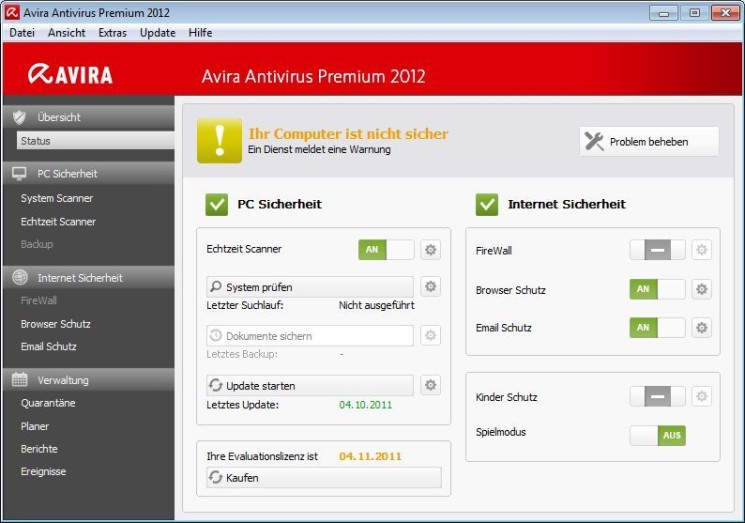Open Update starten settings gear
This screenshot has height=523, width=745.
(x=430, y=385)
